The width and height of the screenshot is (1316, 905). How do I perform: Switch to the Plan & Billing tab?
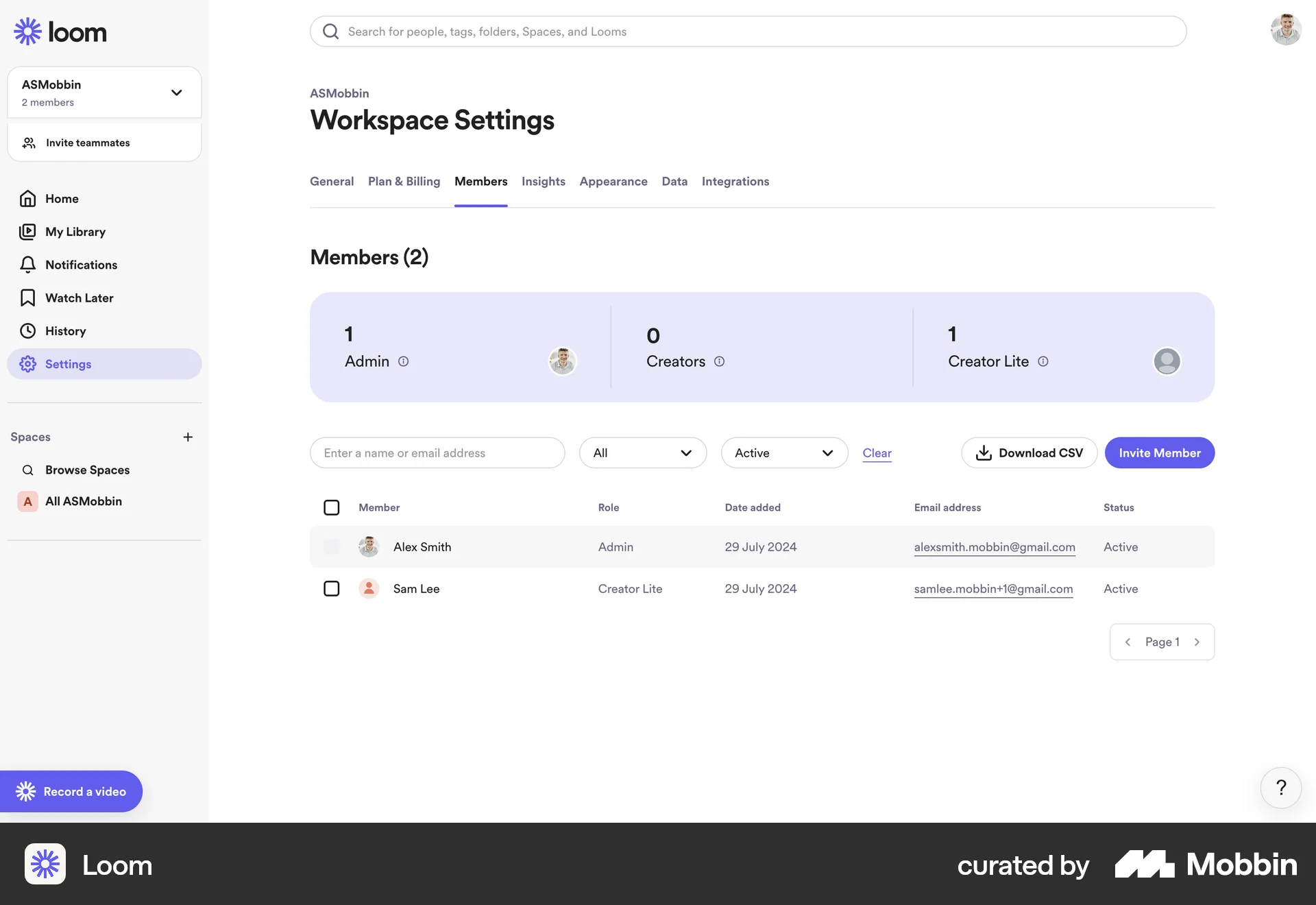(404, 181)
